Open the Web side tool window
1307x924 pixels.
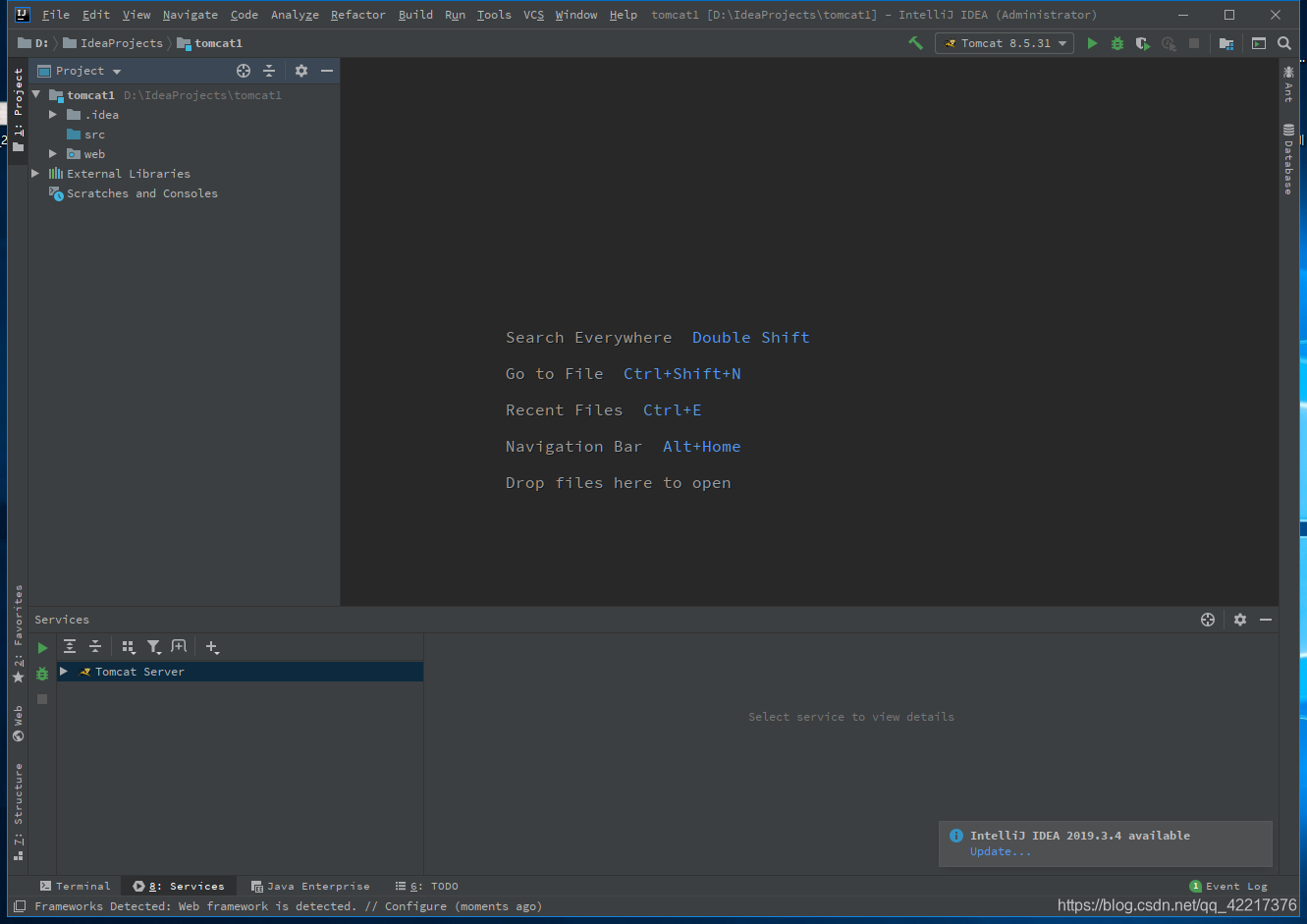point(18,723)
